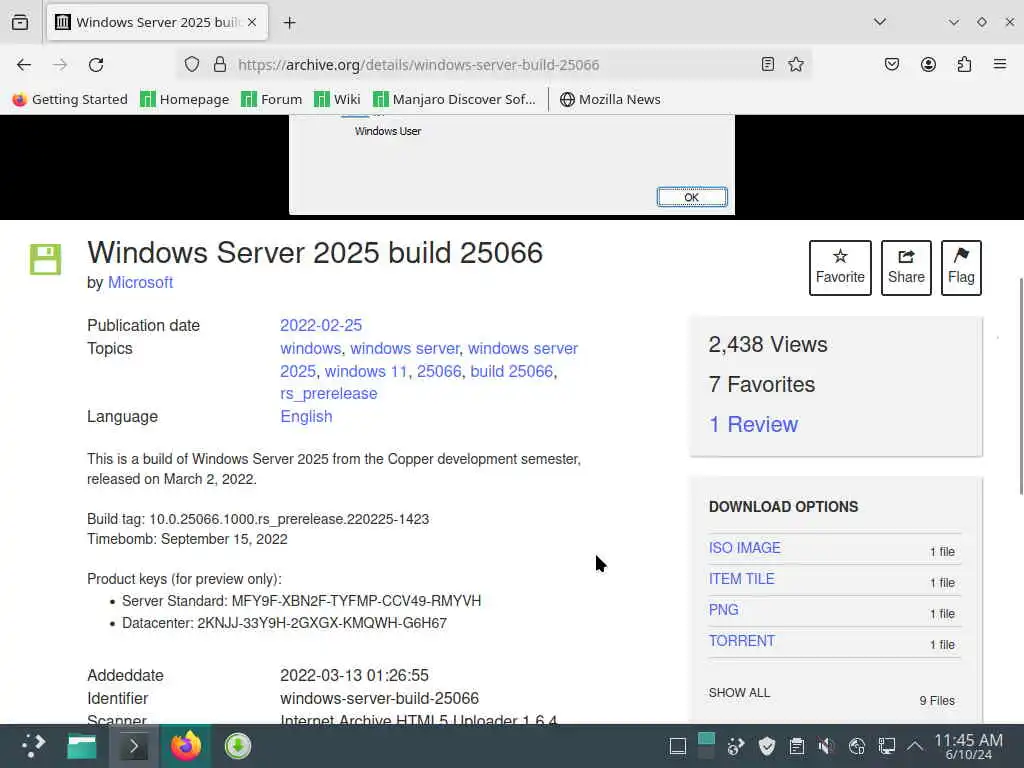Image resolution: width=1024 pixels, height=768 pixels.
Task: Open the Microsoft creator link
Action: click(140, 283)
